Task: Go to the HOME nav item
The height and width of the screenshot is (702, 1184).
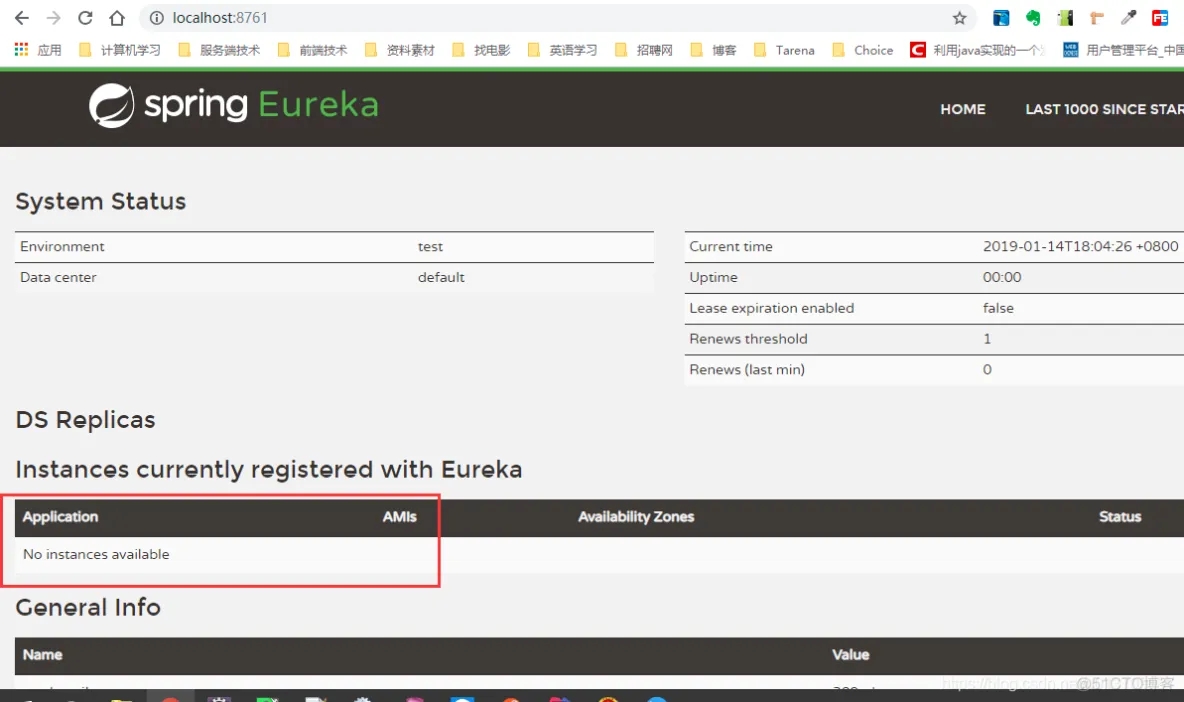Action: pyautogui.click(x=963, y=109)
